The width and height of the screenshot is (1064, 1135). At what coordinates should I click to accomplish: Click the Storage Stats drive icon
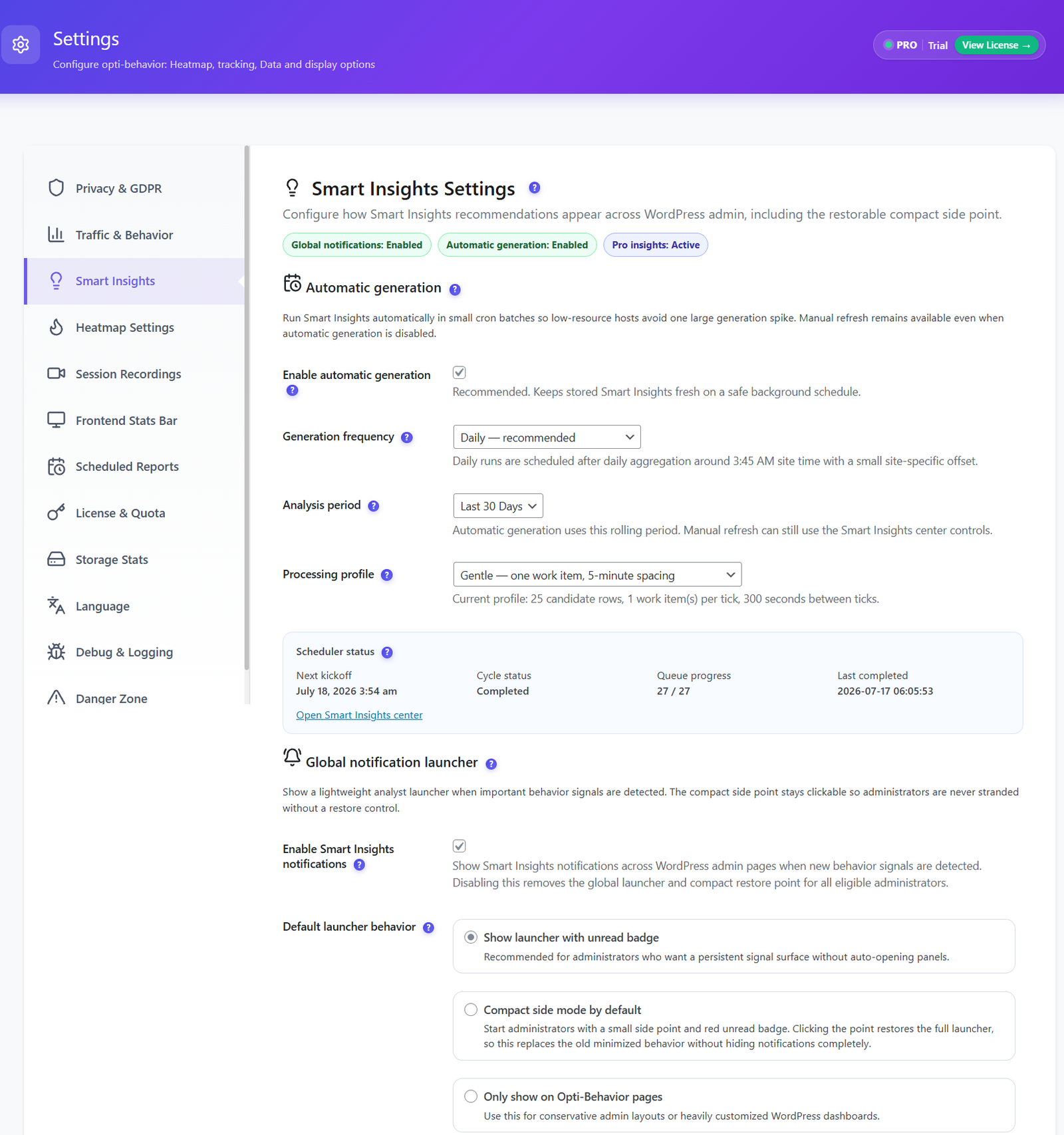coord(57,559)
